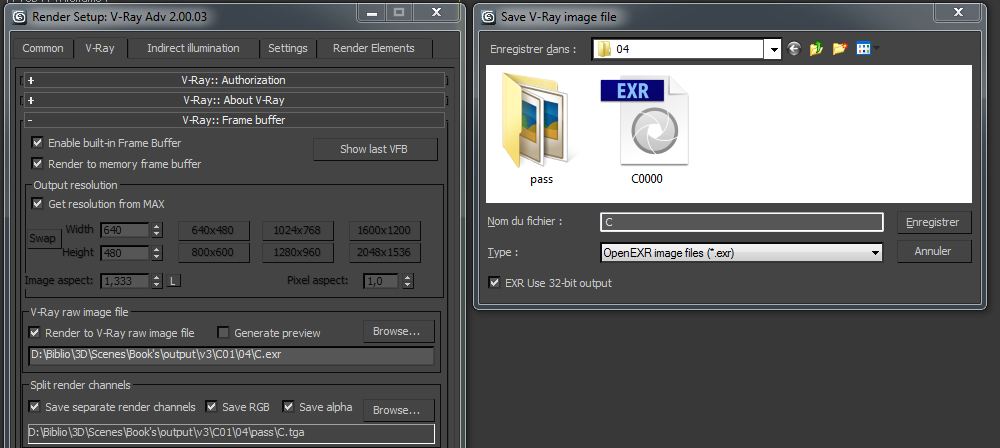Select the C0000 EXR file
The height and width of the screenshot is (448, 1000).
pyautogui.click(x=647, y=130)
